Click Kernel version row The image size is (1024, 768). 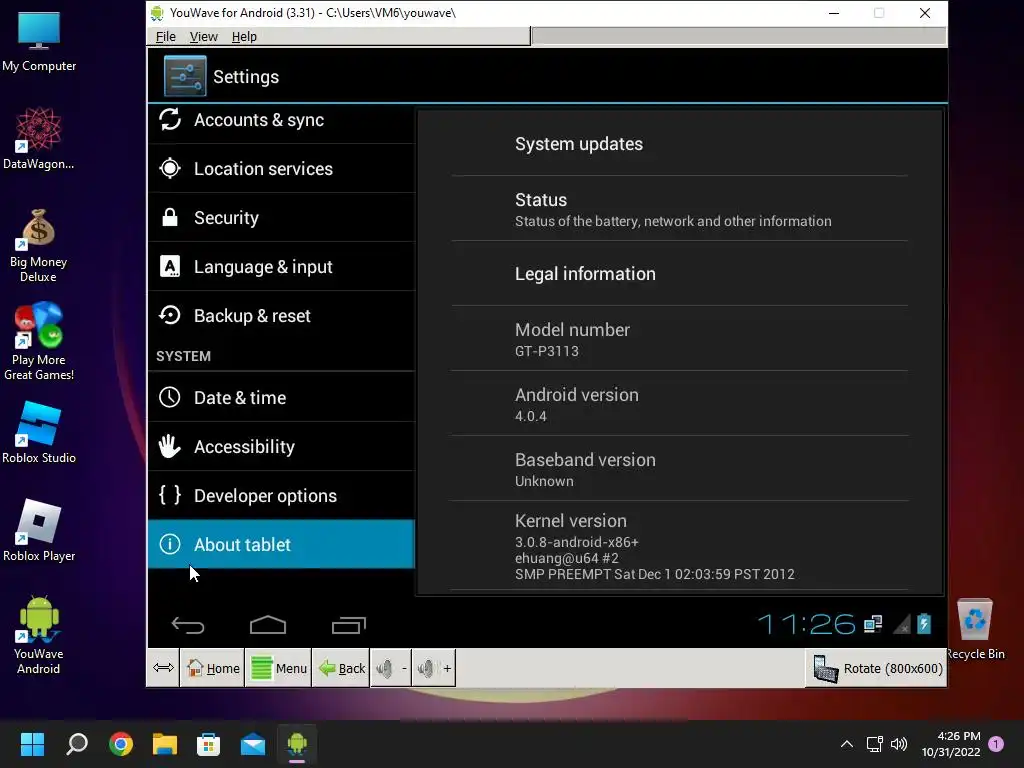click(679, 546)
